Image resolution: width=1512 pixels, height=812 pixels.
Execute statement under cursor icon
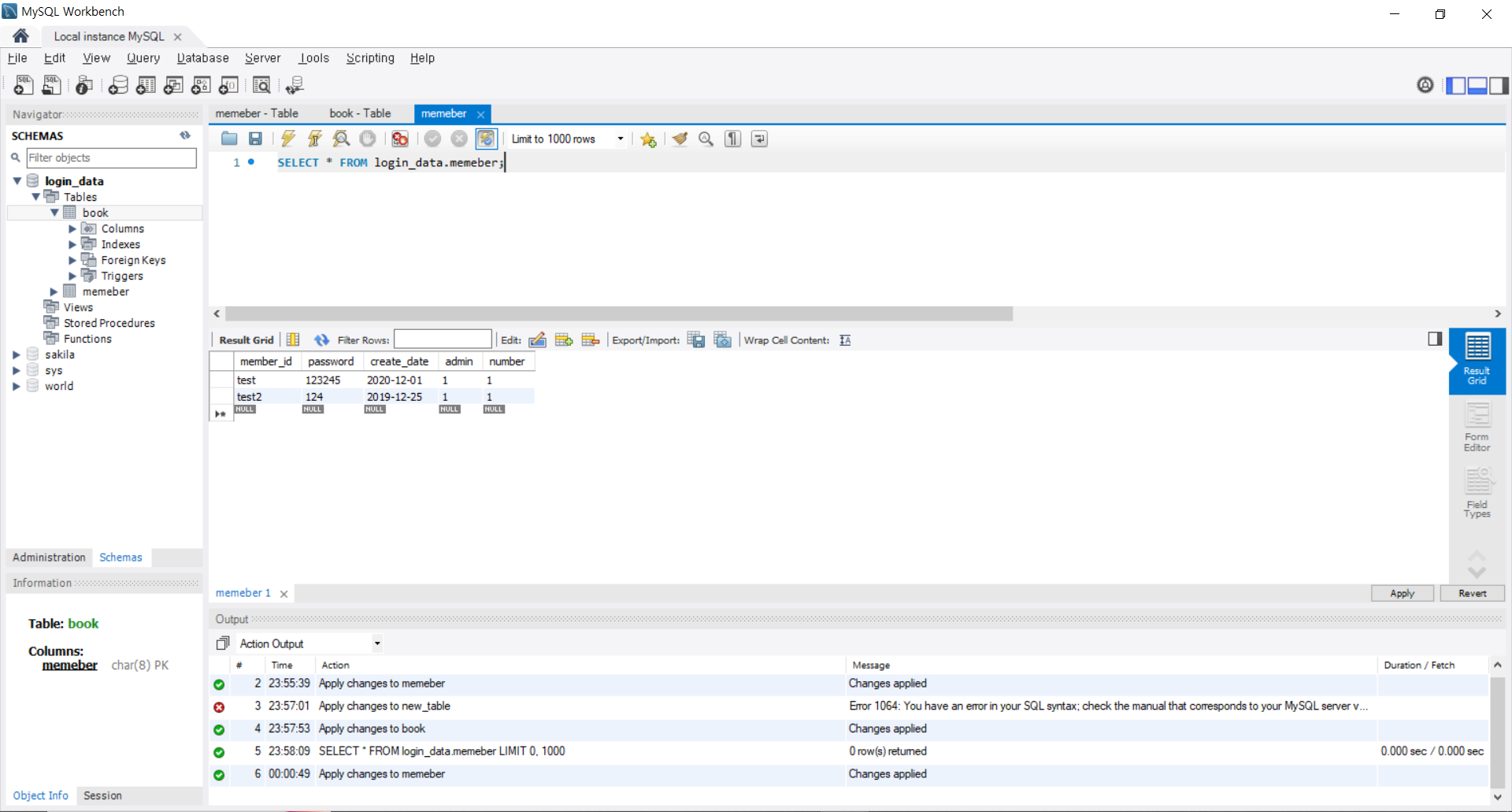314,139
